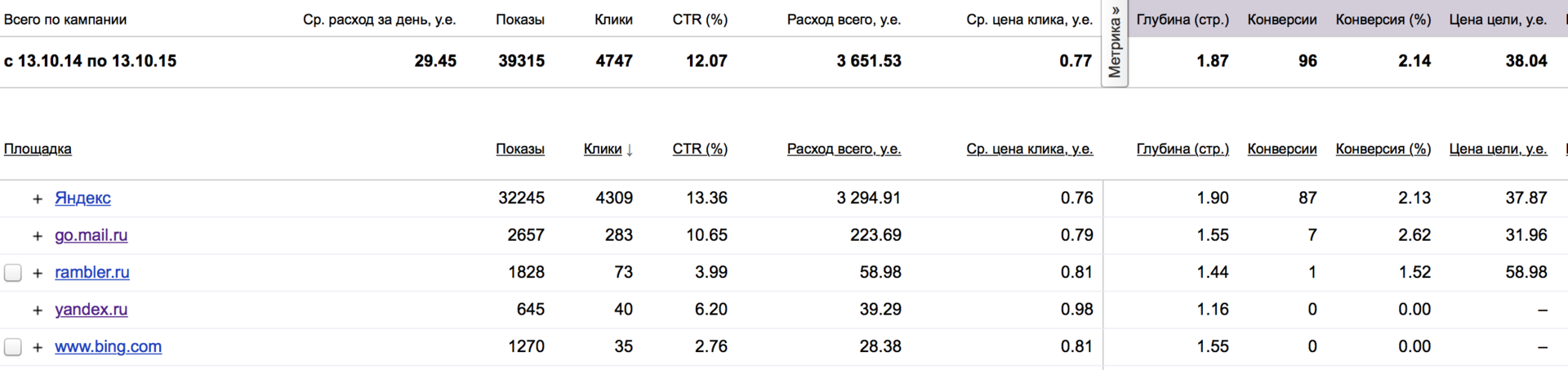
Task: Sort by Цена цели, у.е. header
Action: [1499, 149]
